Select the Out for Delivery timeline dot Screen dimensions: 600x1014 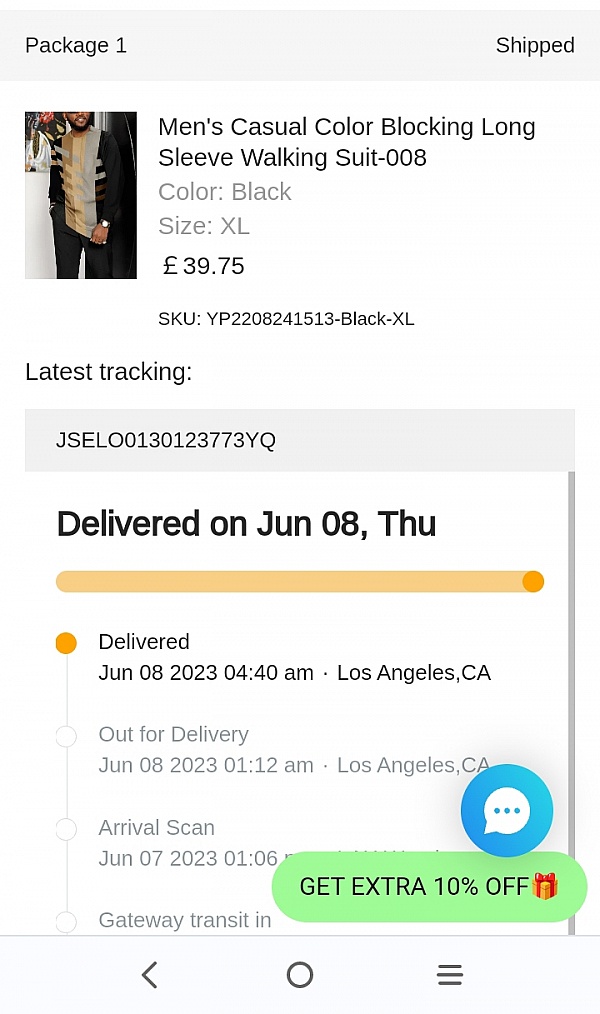pos(66,737)
